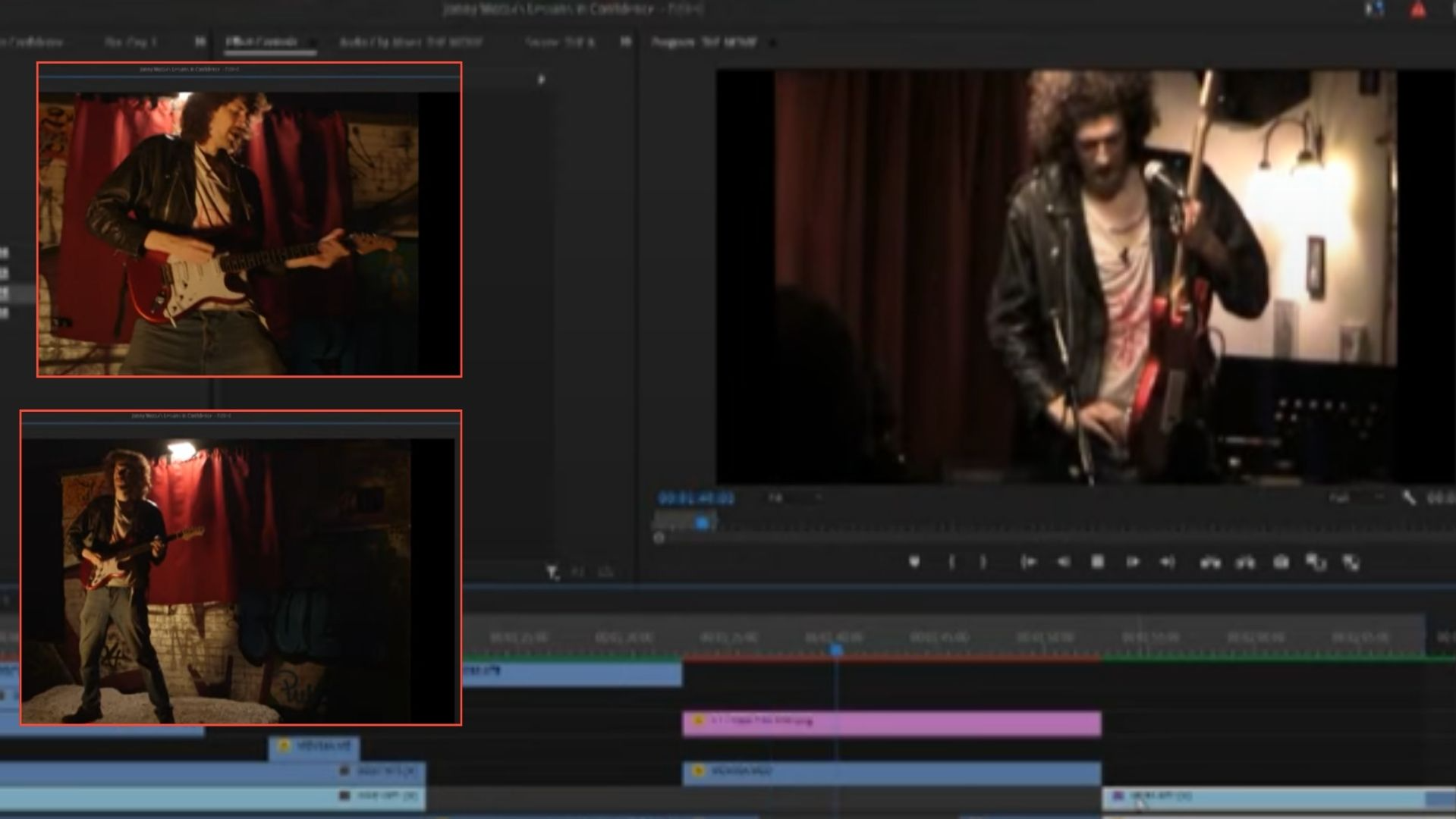Export frame with the camera icon
This screenshot has height=819, width=1456.
(x=1281, y=562)
